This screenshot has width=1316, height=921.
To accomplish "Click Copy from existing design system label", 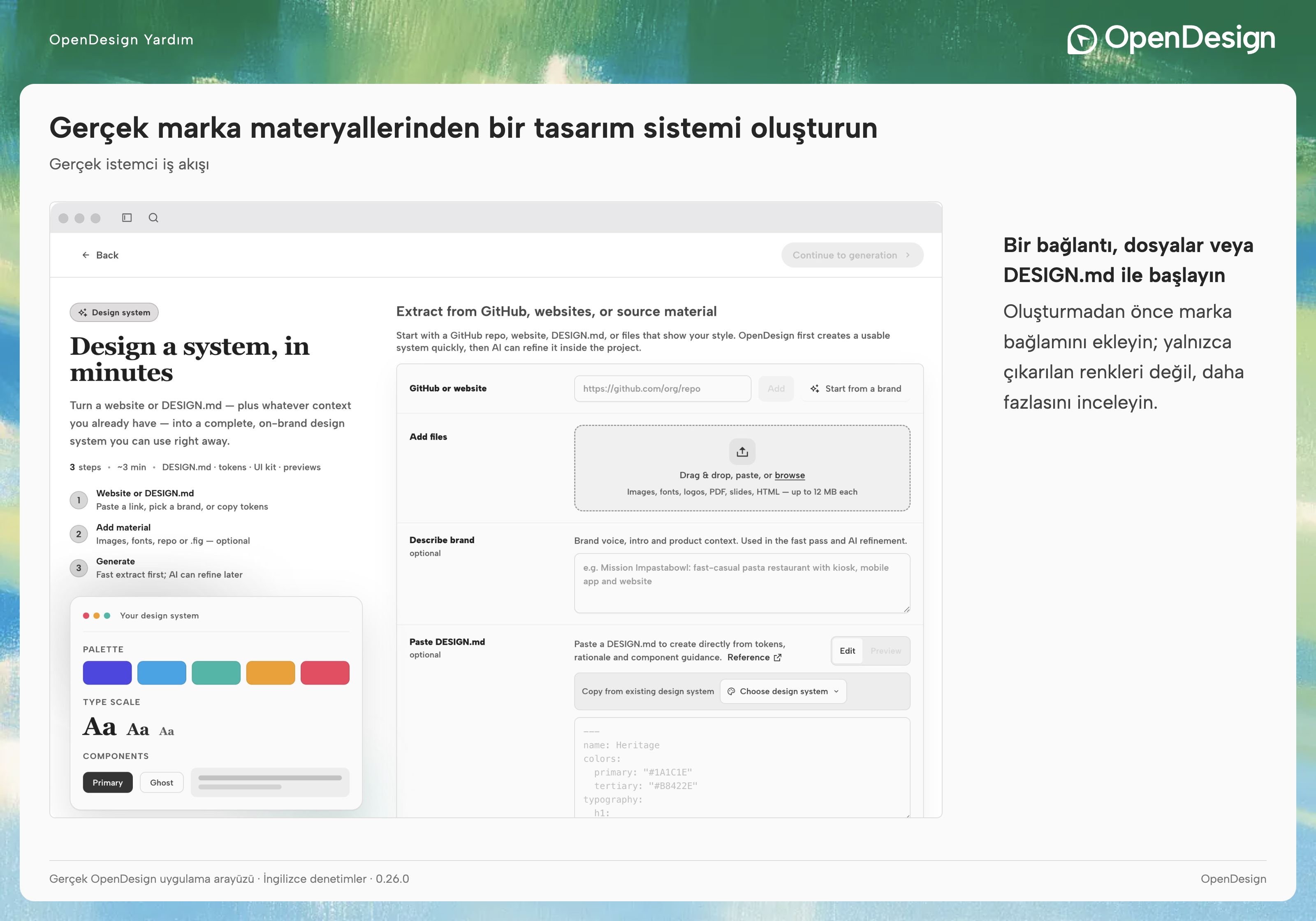I will click(x=648, y=691).
